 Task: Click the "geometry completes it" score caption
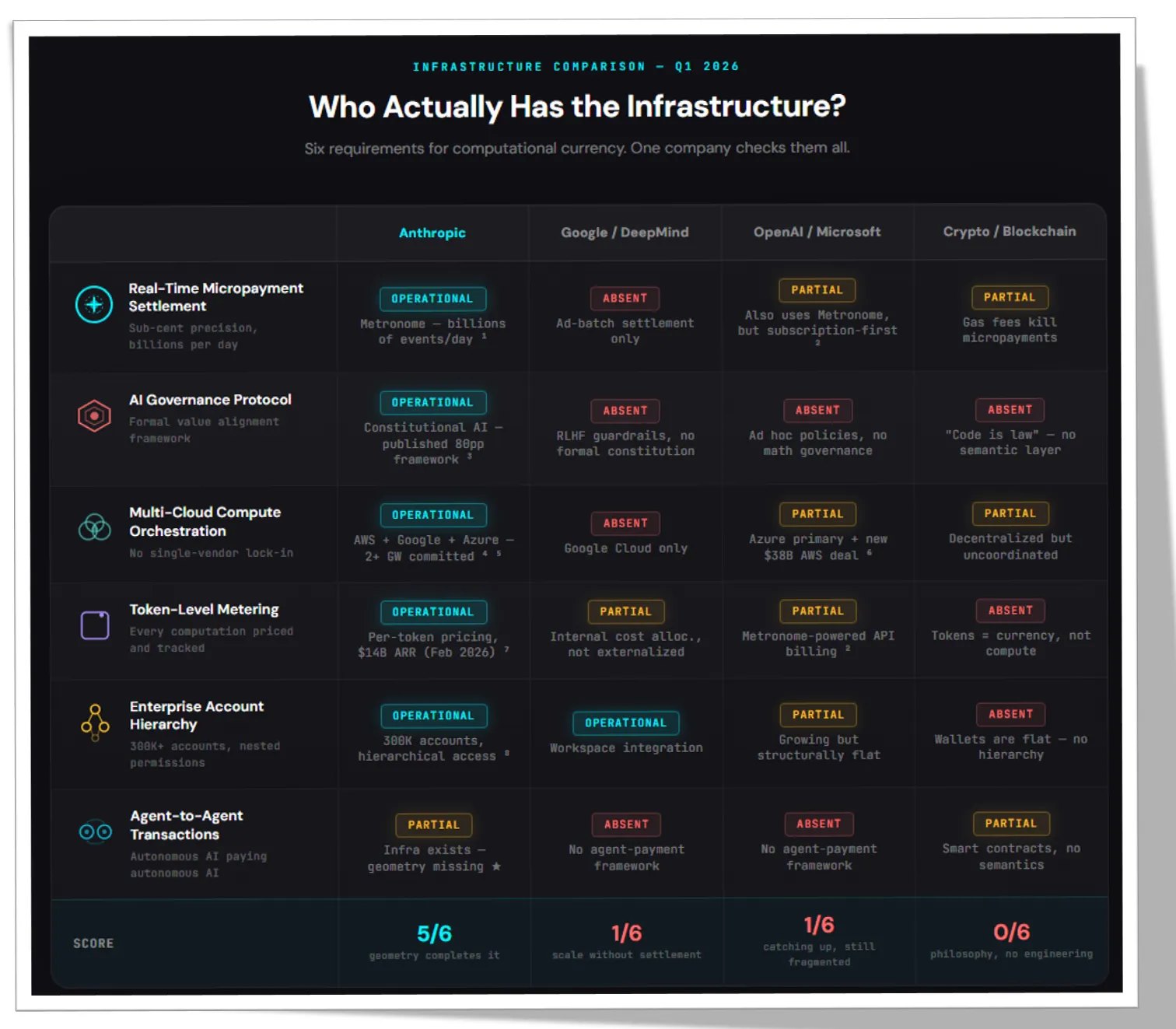tap(434, 955)
